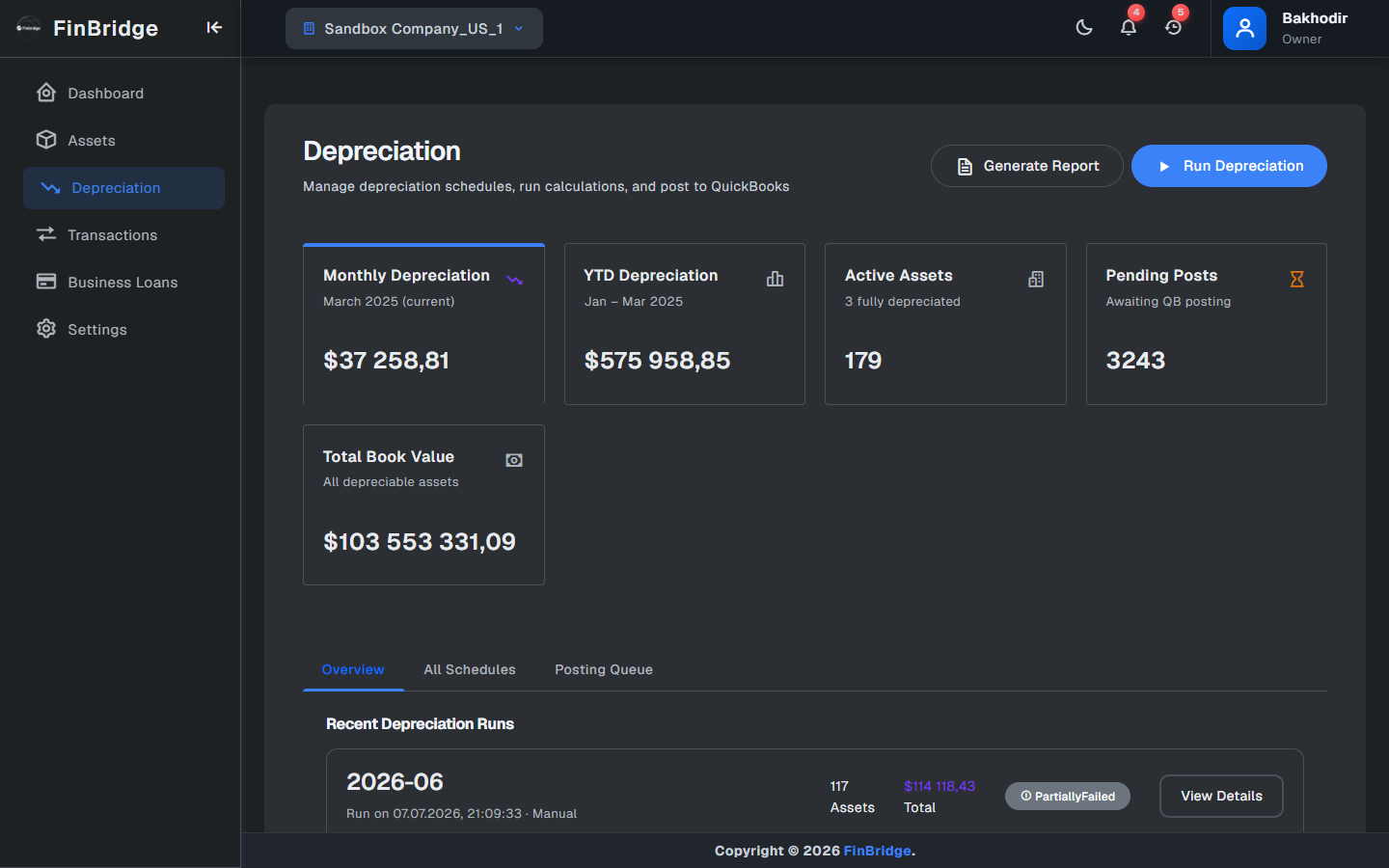Open the FinBridge footer link
Screen dimensions: 1389x868
click(x=877, y=851)
